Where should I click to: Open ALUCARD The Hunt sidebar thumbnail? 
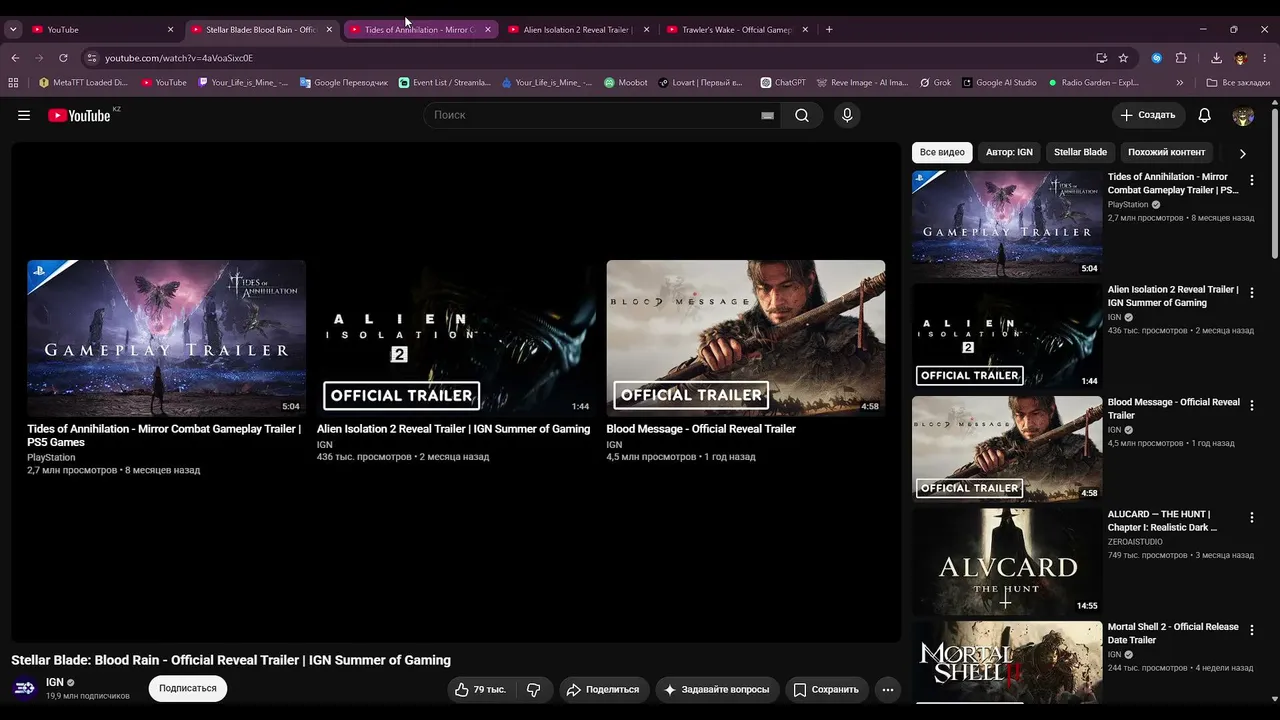click(1007, 562)
